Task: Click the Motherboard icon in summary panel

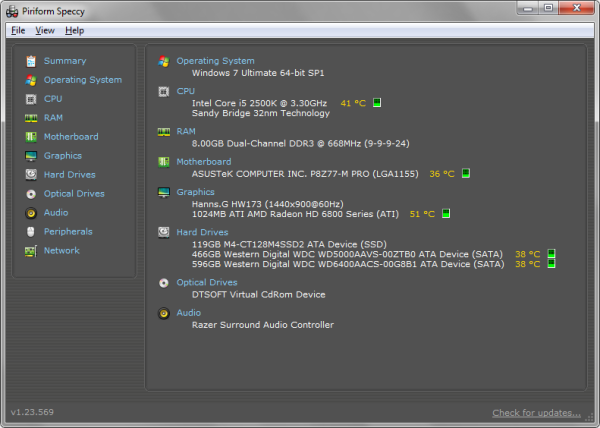Action: point(164,162)
